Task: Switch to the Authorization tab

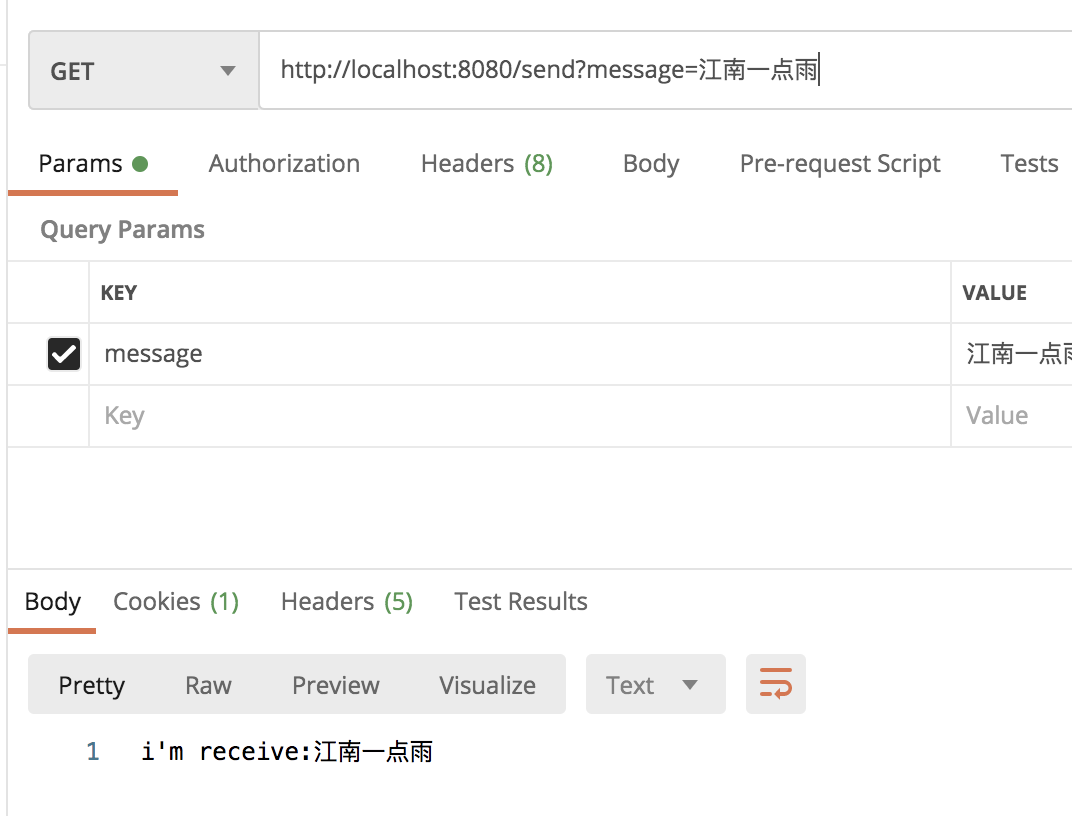Action: coord(284,164)
